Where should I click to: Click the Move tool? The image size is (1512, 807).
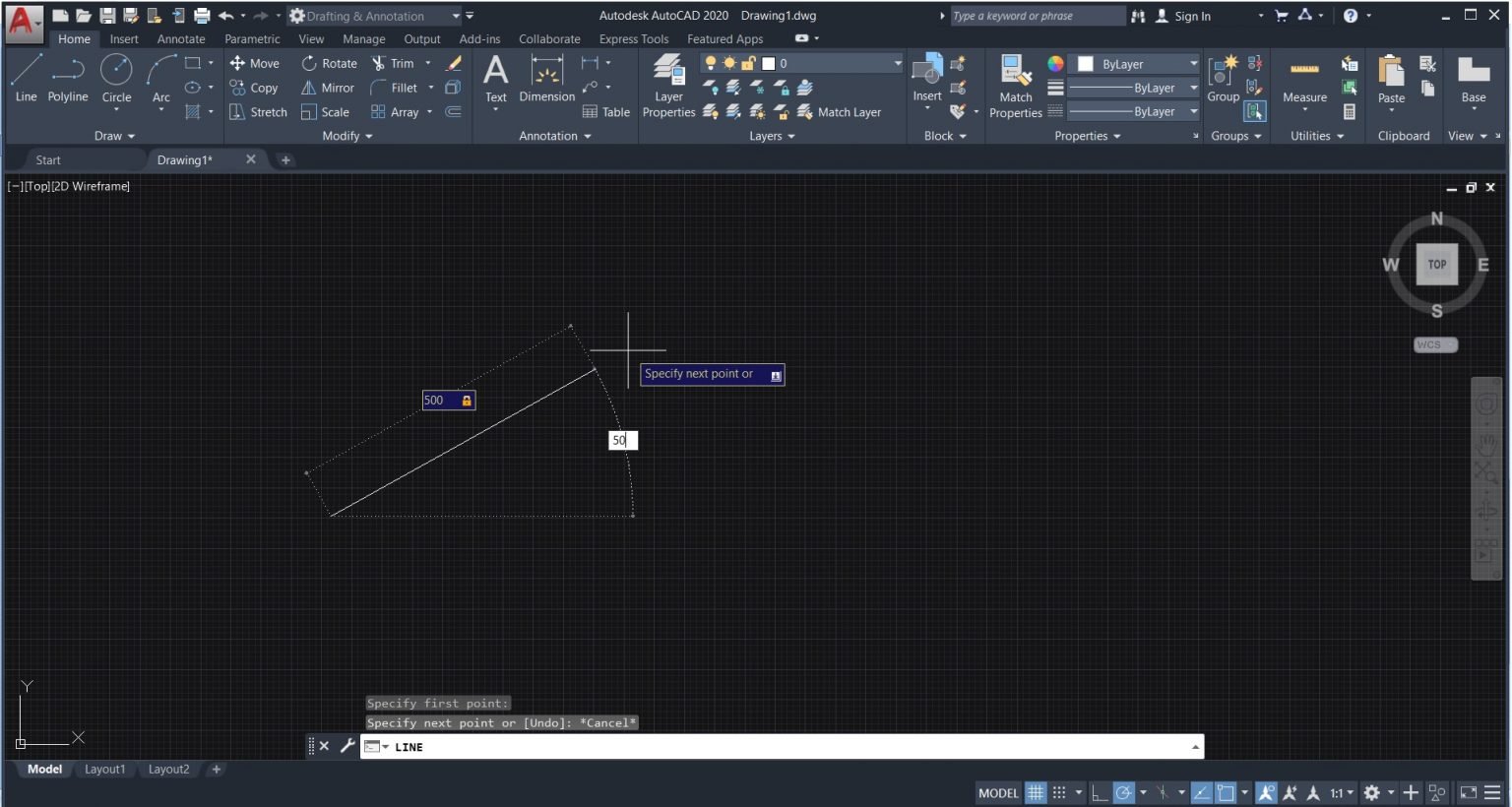pyautogui.click(x=255, y=62)
